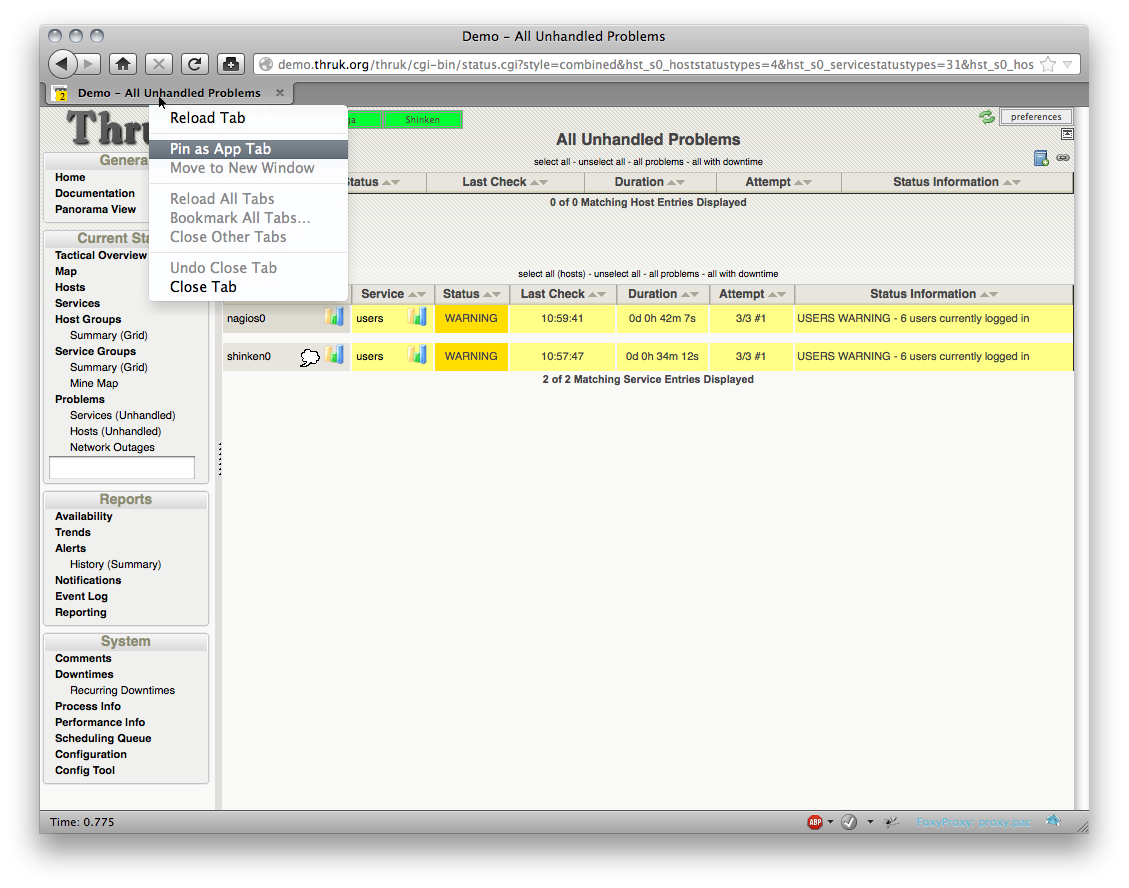Click the Adblock Plus icon in status bar
This screenshot has height=888, width=1129.
tap(815, 822)
